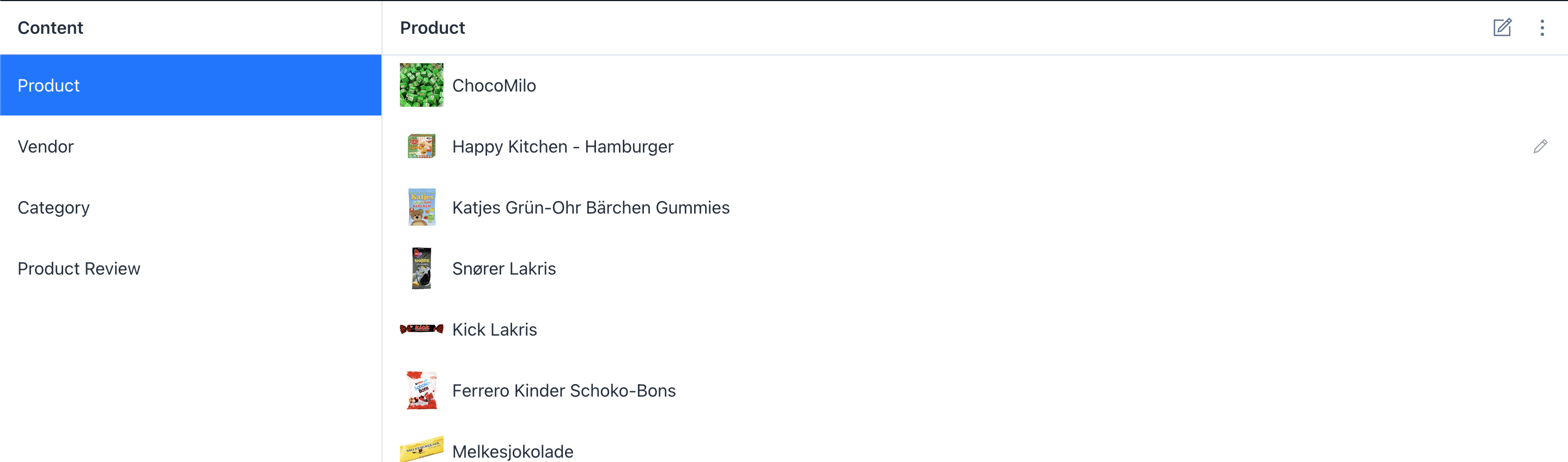Image resolution: width=1568 pixels, height=462 pixels.
Task: Open the Product Review content type
Action: point(191,269)
